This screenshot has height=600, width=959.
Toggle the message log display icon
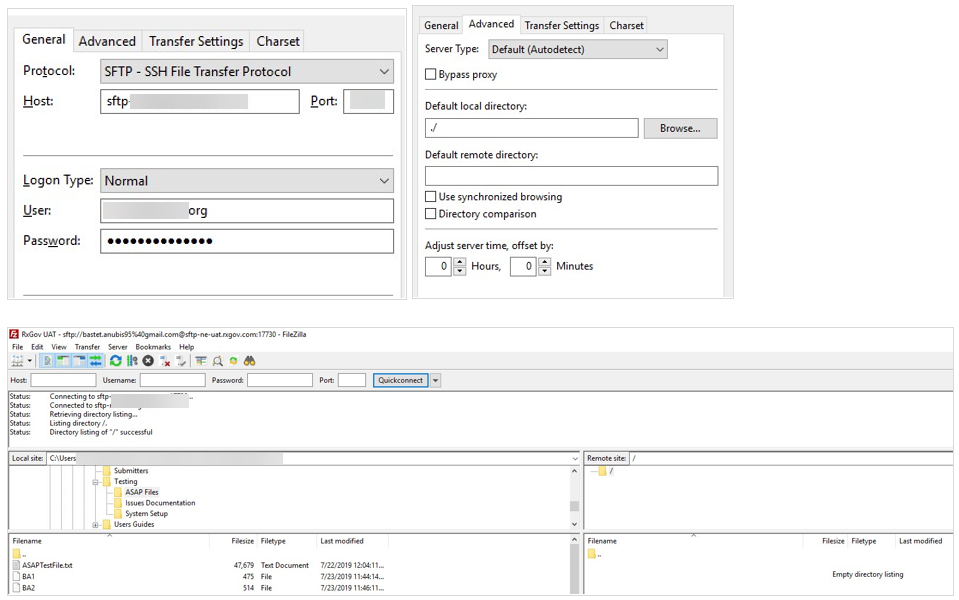[x=47, y=361]
